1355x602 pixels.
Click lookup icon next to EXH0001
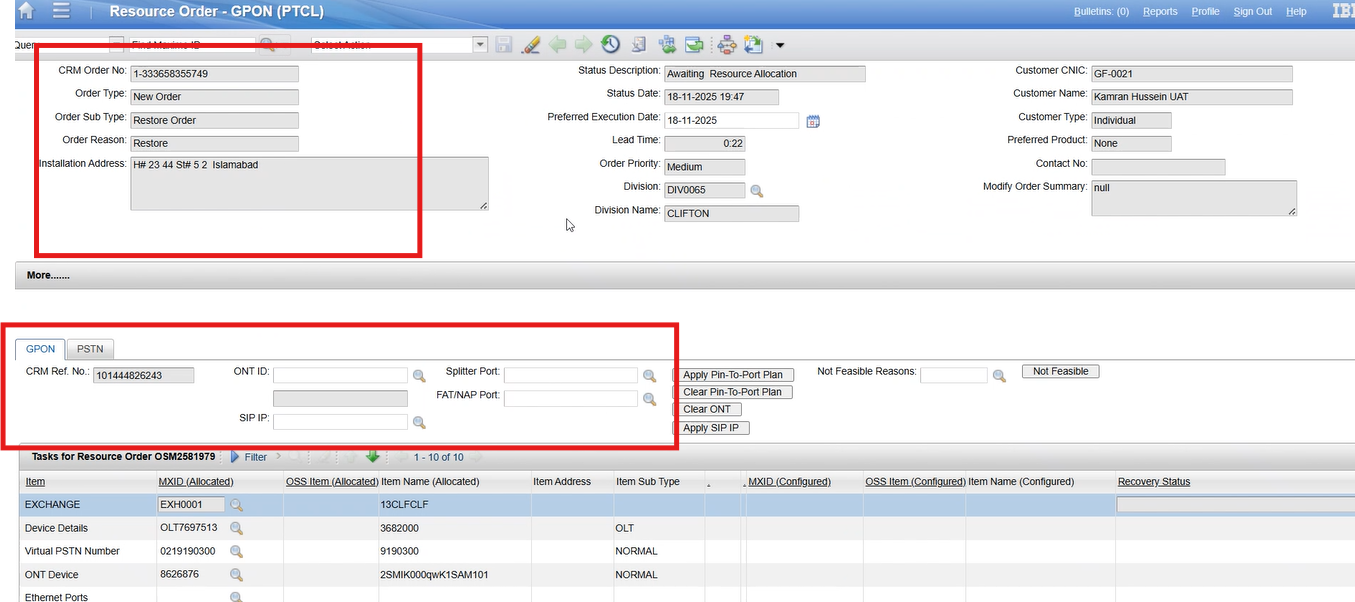(237, 505)
